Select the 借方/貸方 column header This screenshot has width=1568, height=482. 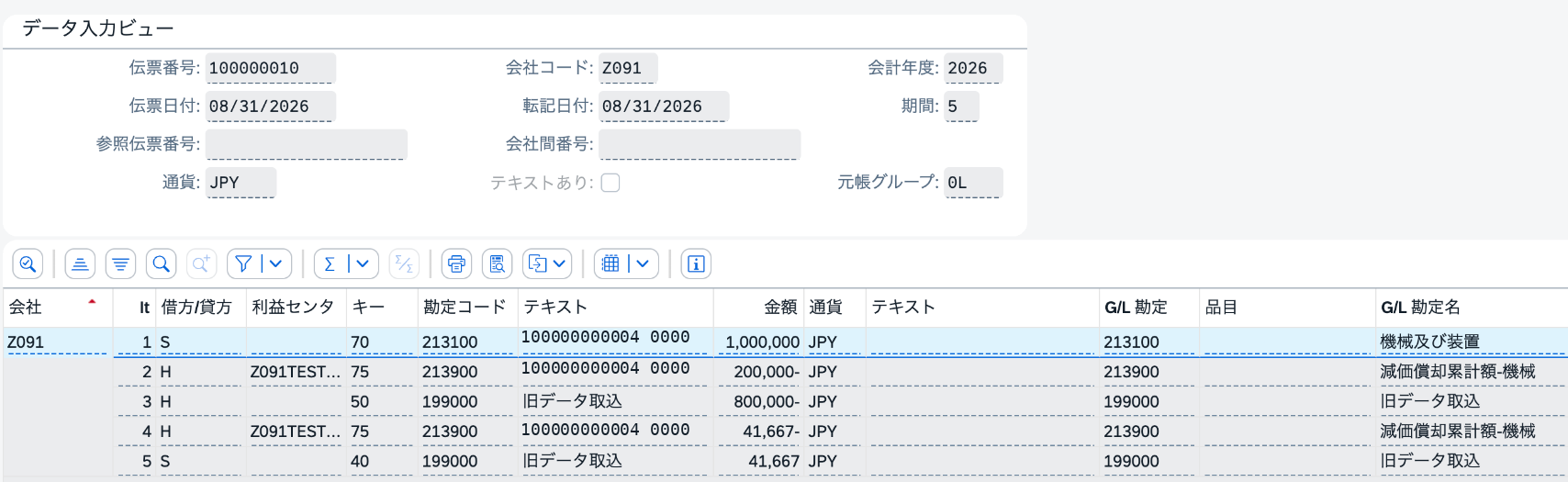coord(200,308)
